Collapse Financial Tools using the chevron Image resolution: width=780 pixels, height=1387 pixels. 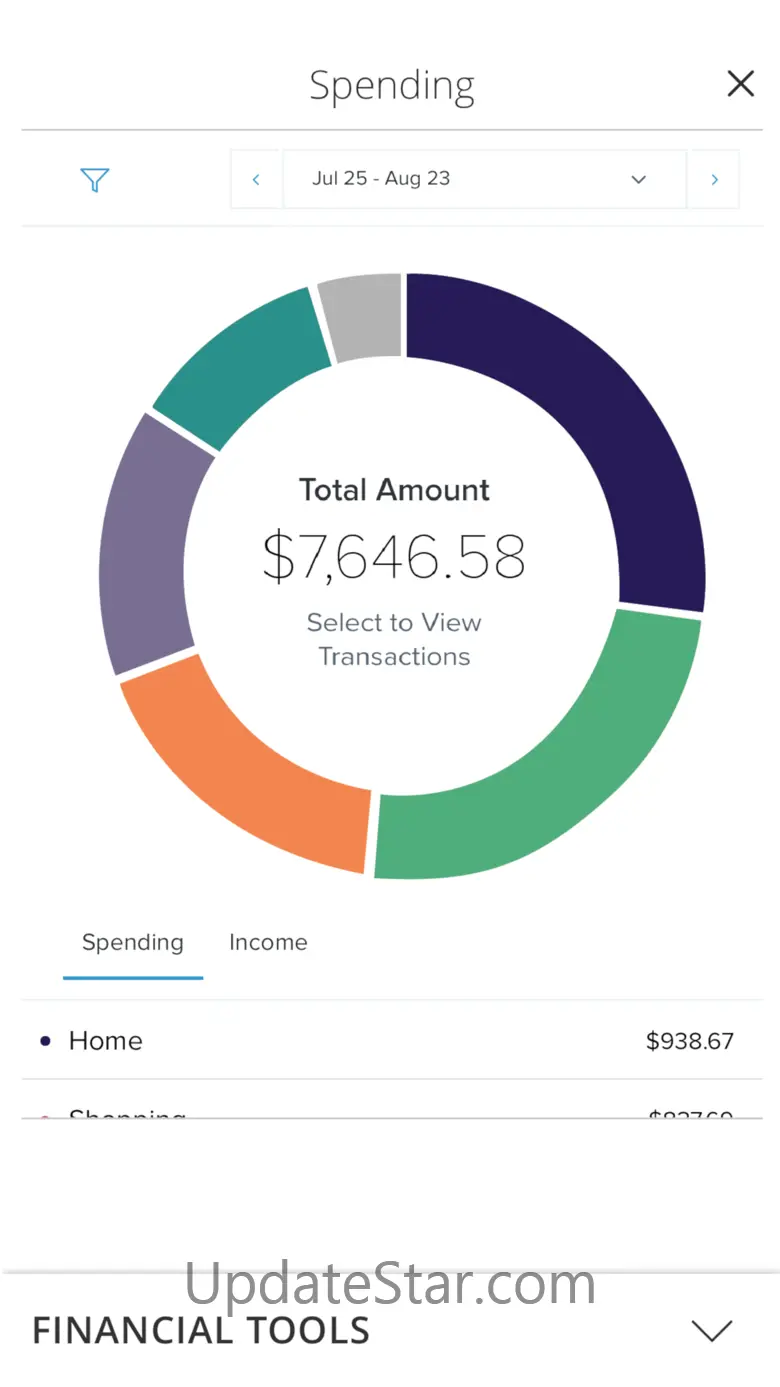[x=712, y=1330]
